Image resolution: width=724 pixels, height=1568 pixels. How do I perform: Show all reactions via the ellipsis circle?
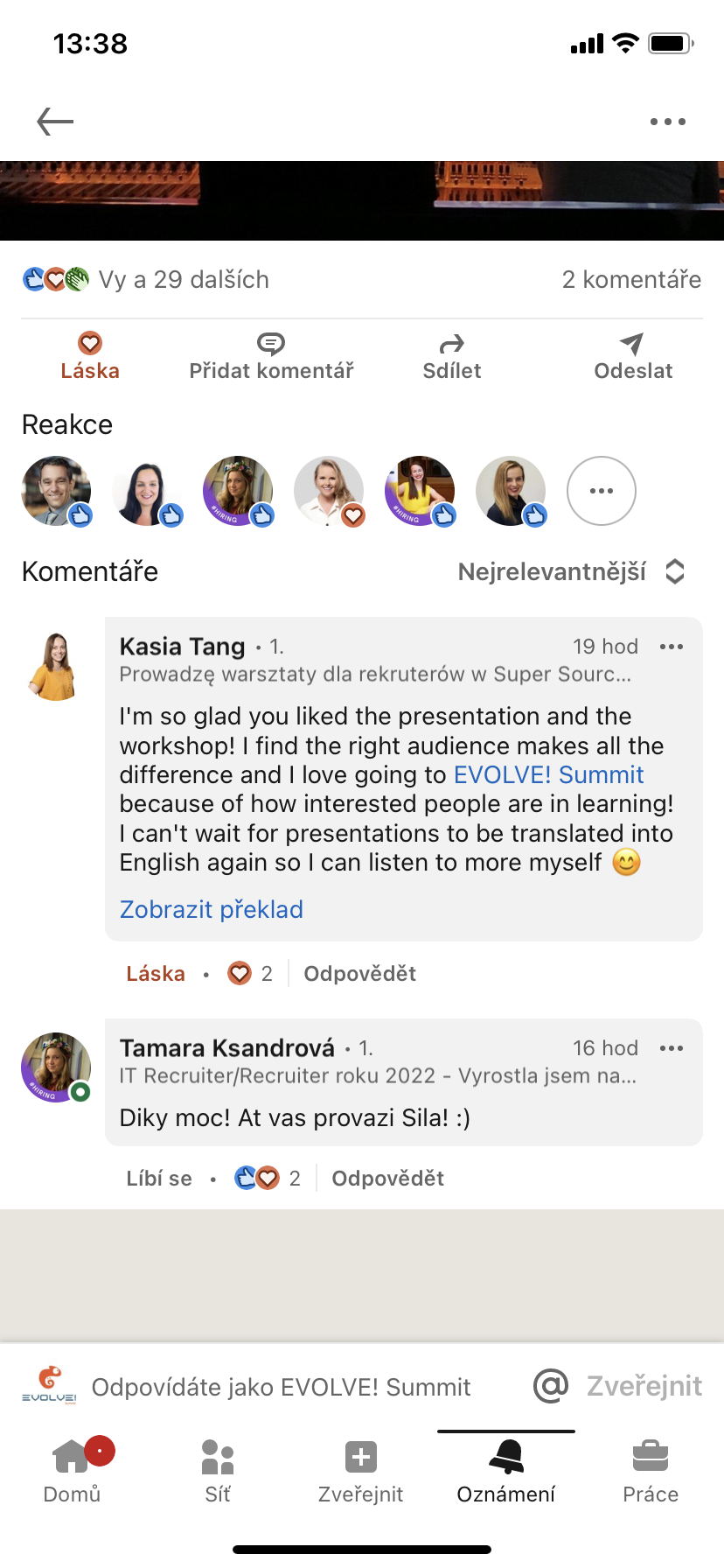click(x=602, y=491)
